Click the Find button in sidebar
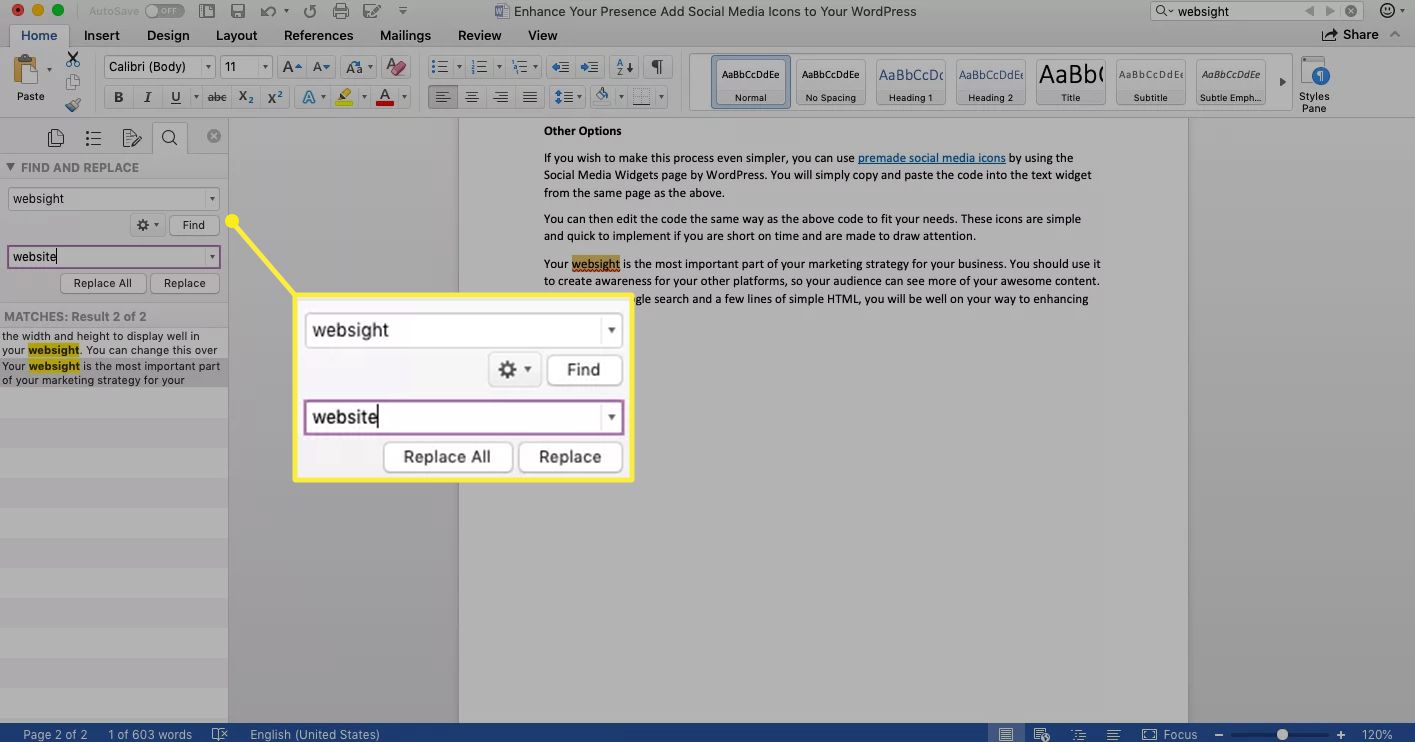 pos(194,225)
